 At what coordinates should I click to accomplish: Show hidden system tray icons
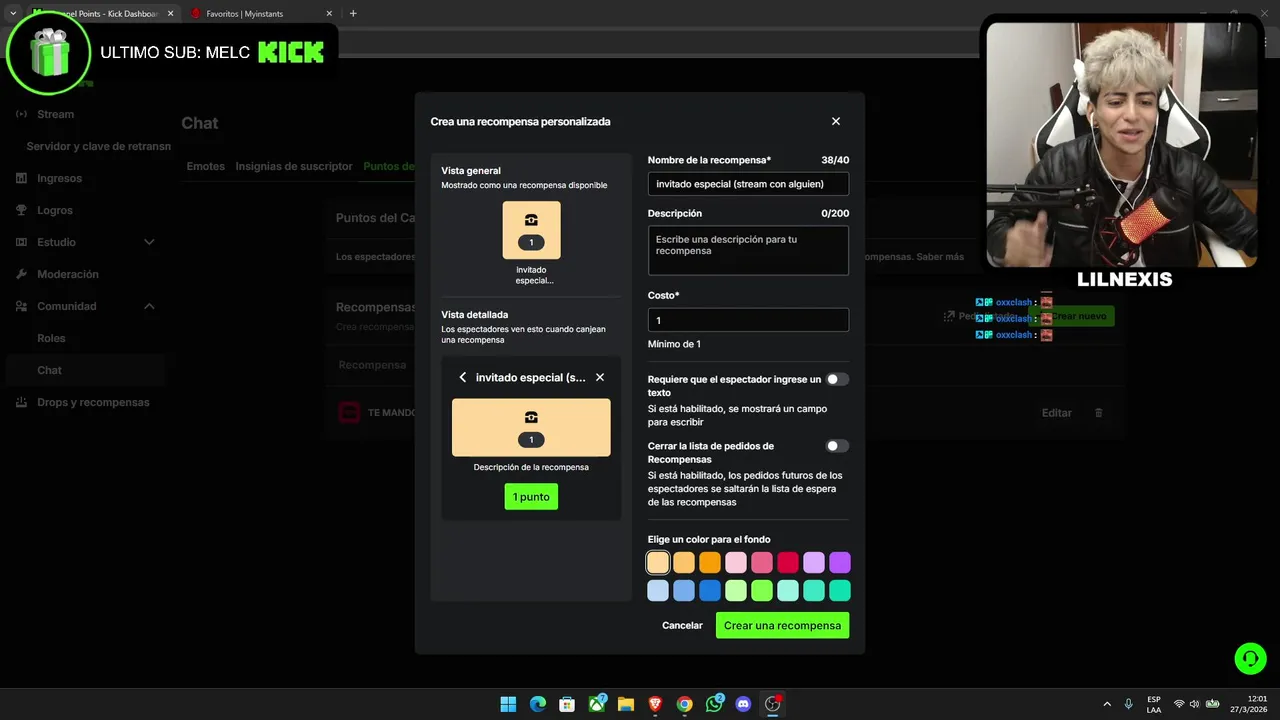(x=1106, y=704)
